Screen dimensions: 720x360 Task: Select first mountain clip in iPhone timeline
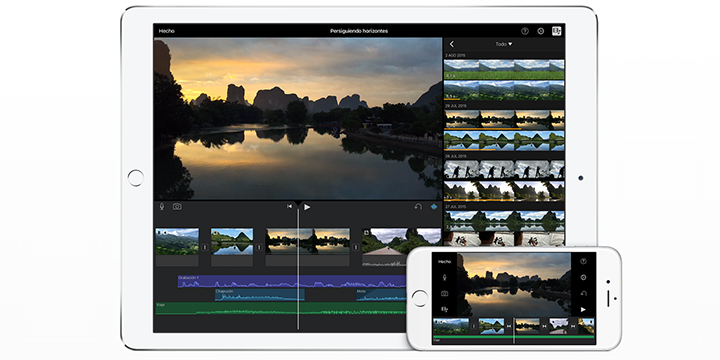[x=451, y=326]
